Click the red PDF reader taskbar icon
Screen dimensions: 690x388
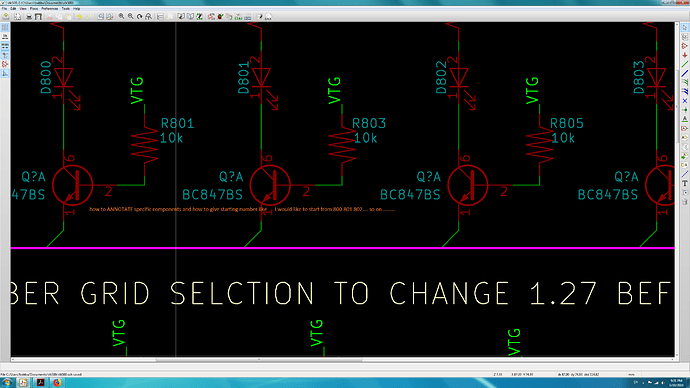40,383
